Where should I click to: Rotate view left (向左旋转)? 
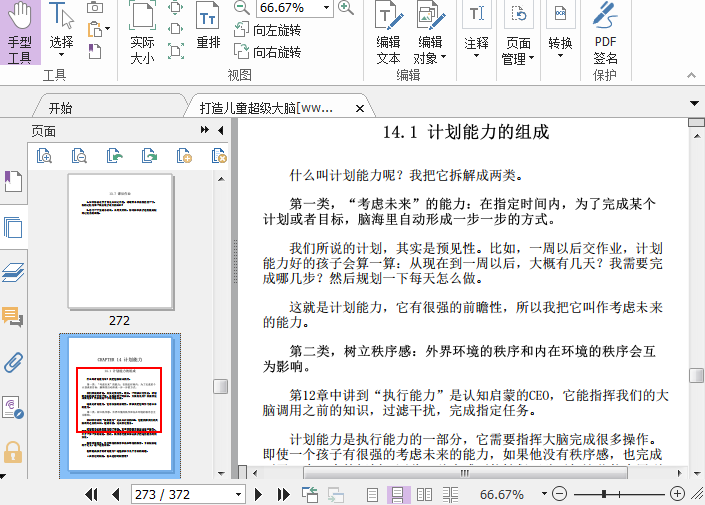(268, 30)
